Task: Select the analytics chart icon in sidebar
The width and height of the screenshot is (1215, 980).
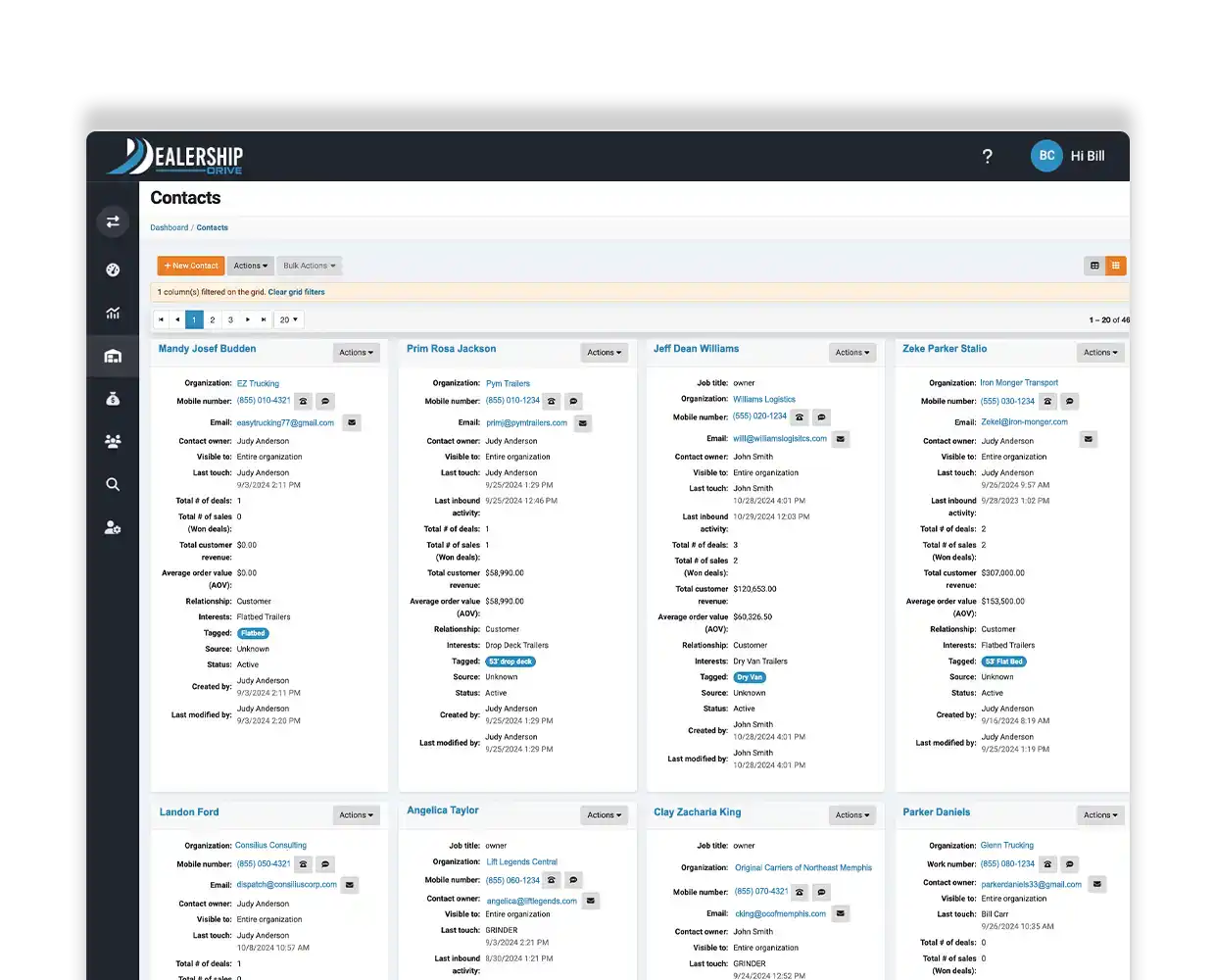Action: 113,312
